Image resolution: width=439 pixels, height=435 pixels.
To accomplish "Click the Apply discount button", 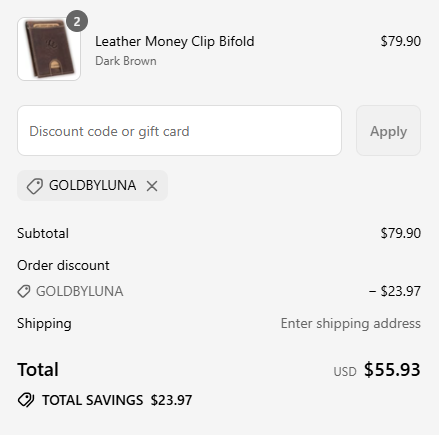I will [x=388, y=131].
